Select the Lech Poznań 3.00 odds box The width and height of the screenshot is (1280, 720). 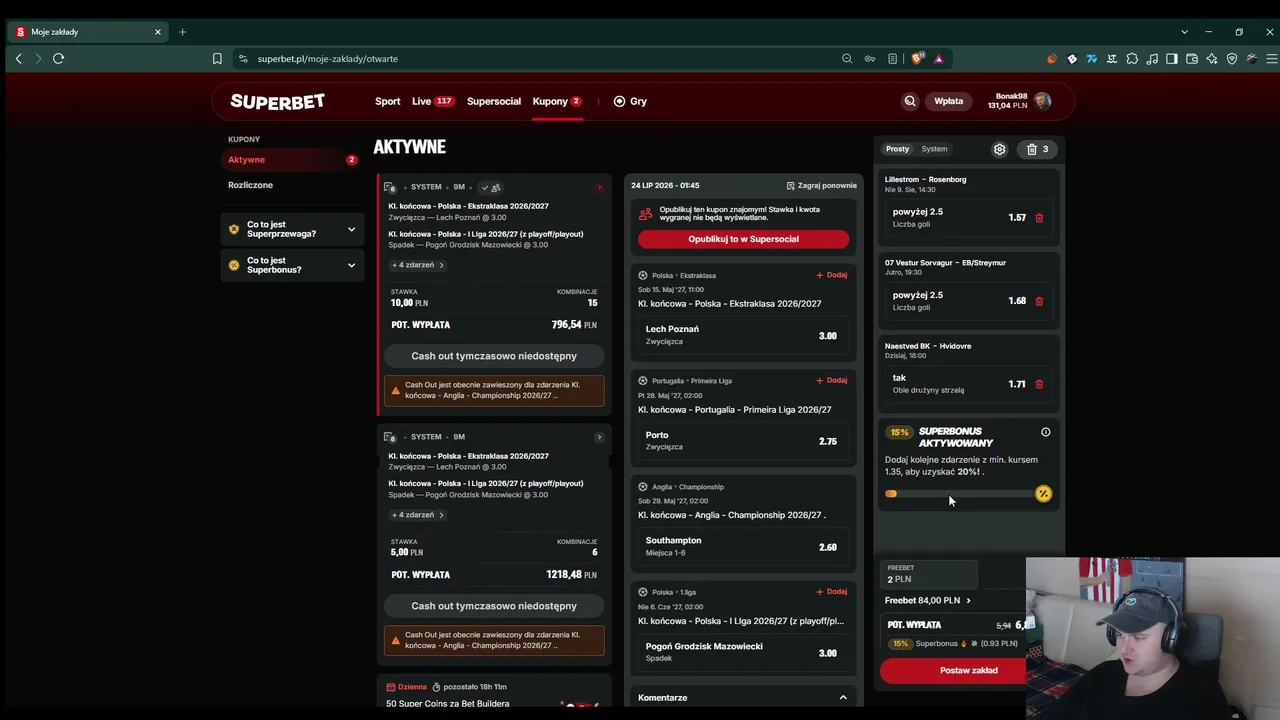click(742, 335)
